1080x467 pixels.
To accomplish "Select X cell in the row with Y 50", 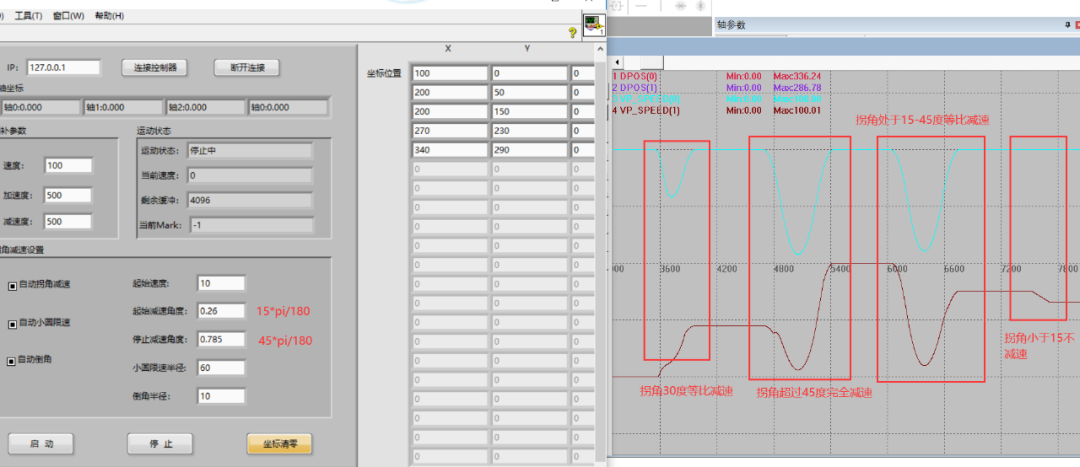I will coord(448,92).
